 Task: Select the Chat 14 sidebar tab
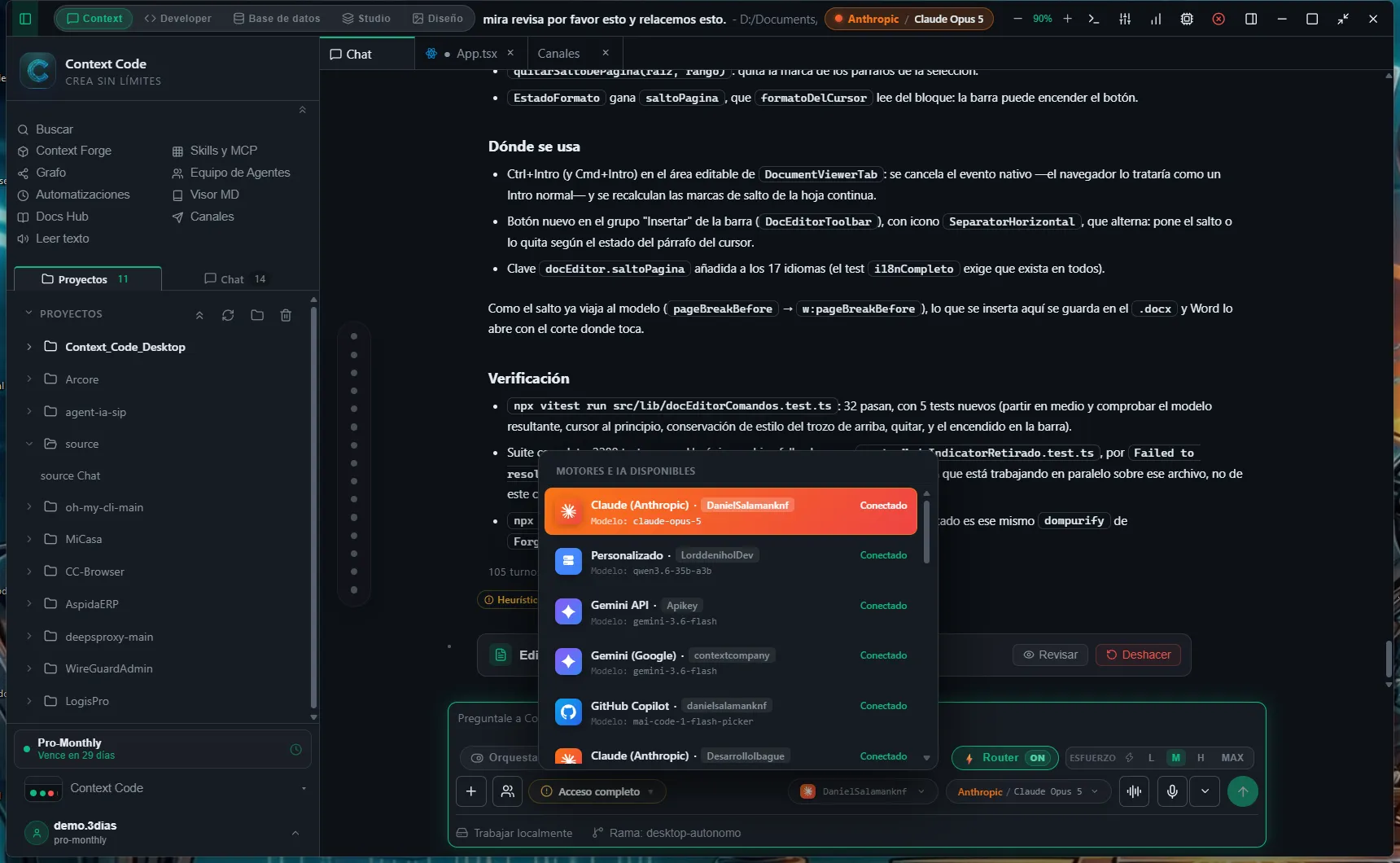point(235,279)
